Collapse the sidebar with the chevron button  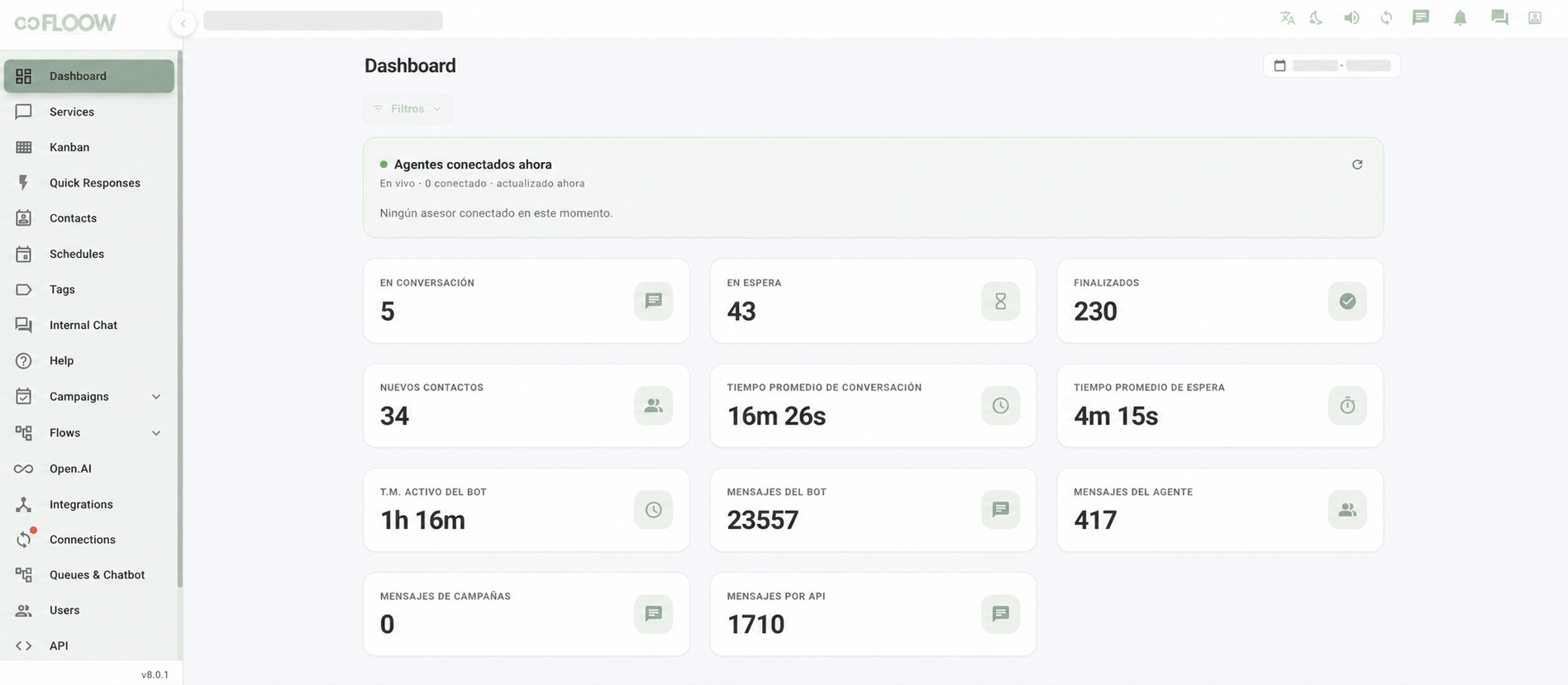click(x=183, y=23)
